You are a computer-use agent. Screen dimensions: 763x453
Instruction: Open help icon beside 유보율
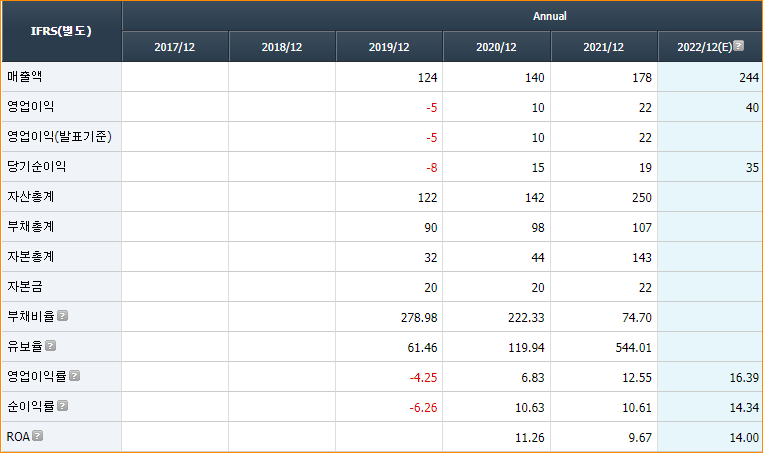point(51,345)
